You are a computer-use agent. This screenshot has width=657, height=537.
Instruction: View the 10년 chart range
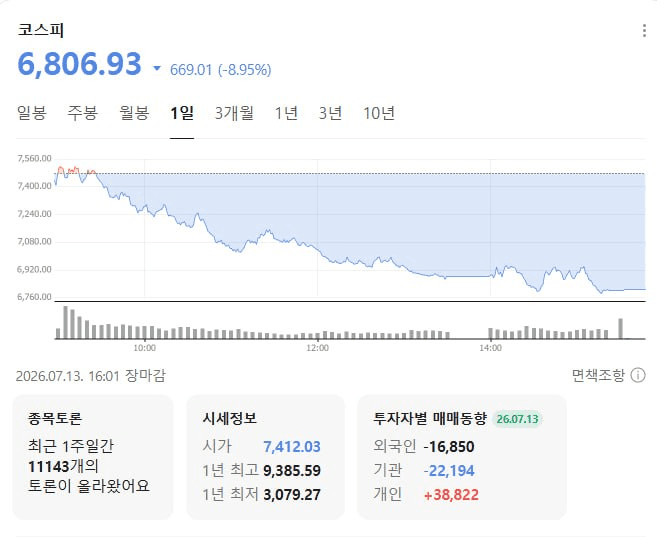pyautogui.click(x=379, y=113)
